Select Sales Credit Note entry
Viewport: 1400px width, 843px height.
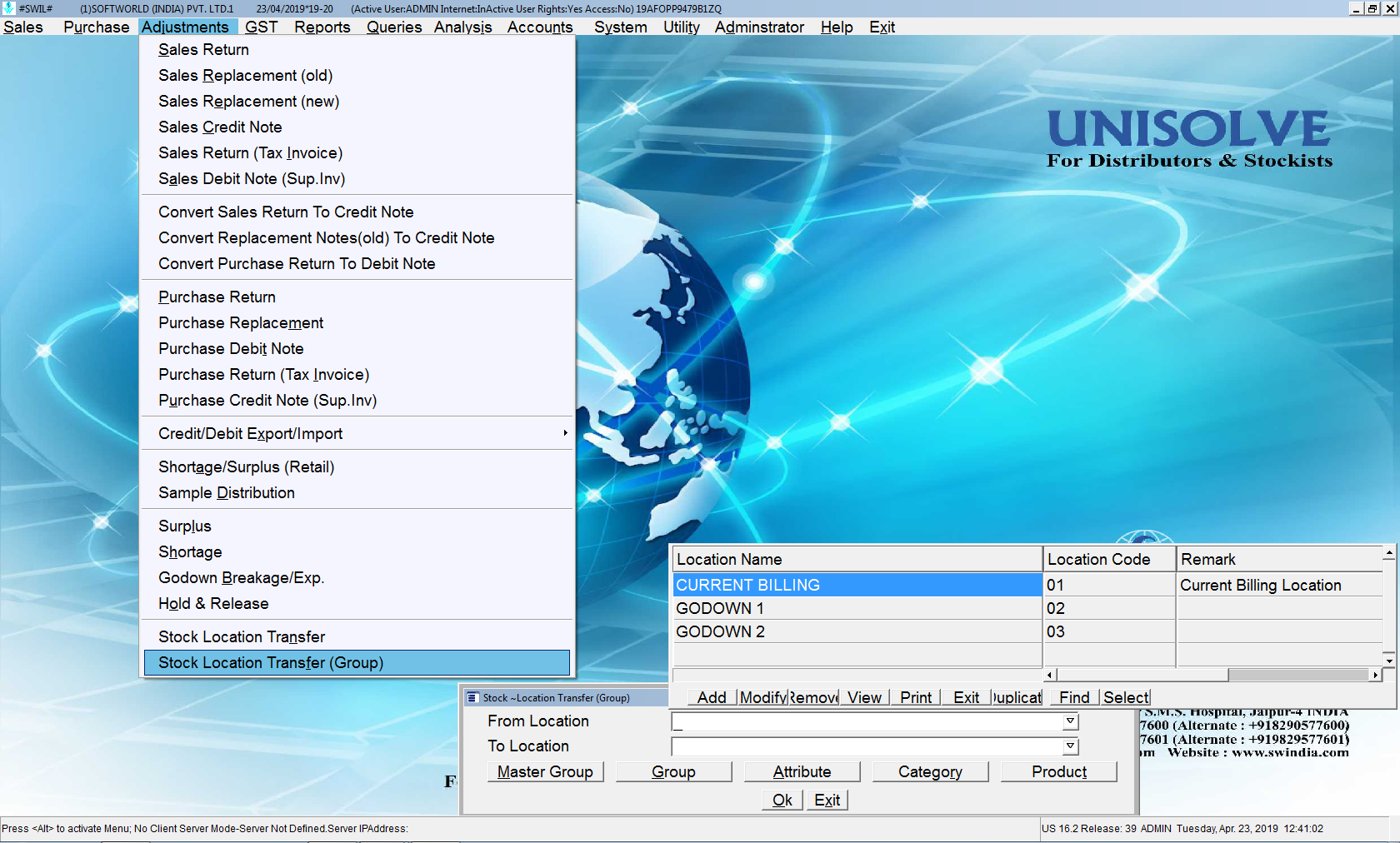tap(357, 127)
